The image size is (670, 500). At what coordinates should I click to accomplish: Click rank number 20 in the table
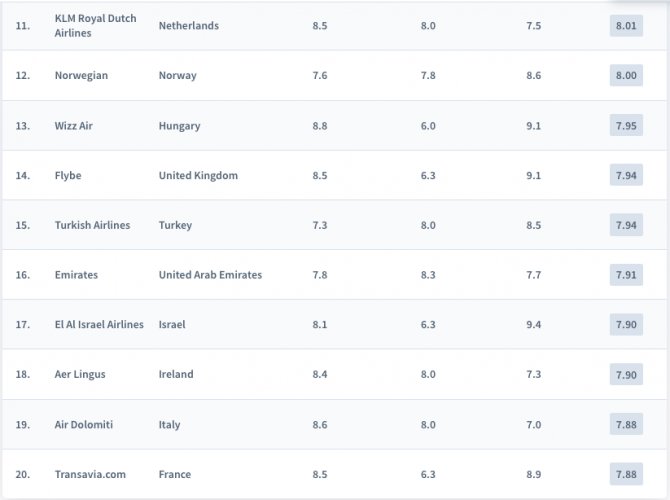22,475
